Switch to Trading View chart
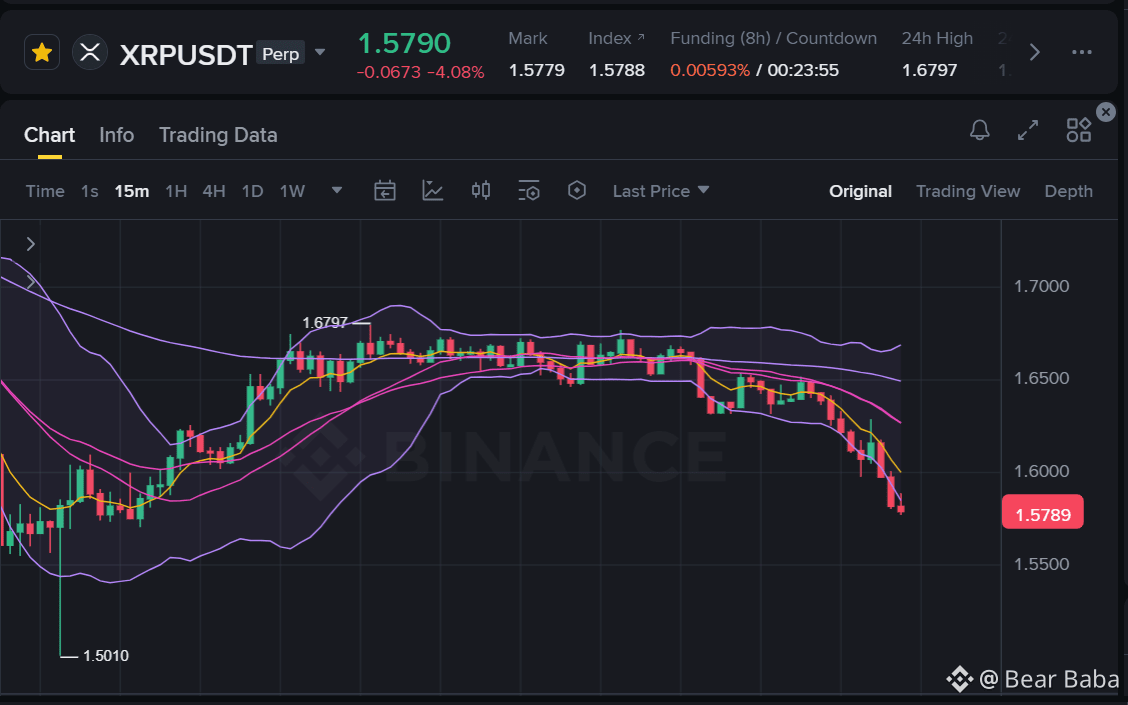This screenshot has width=1128, height=705. pos(968,191)
